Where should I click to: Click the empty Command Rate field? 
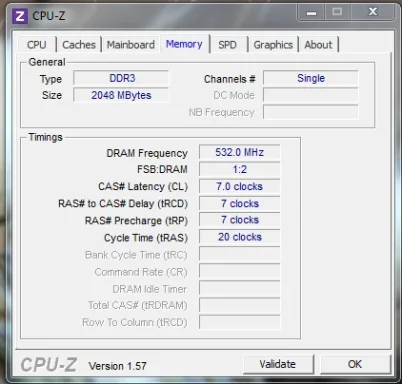[x=239, y=271]
